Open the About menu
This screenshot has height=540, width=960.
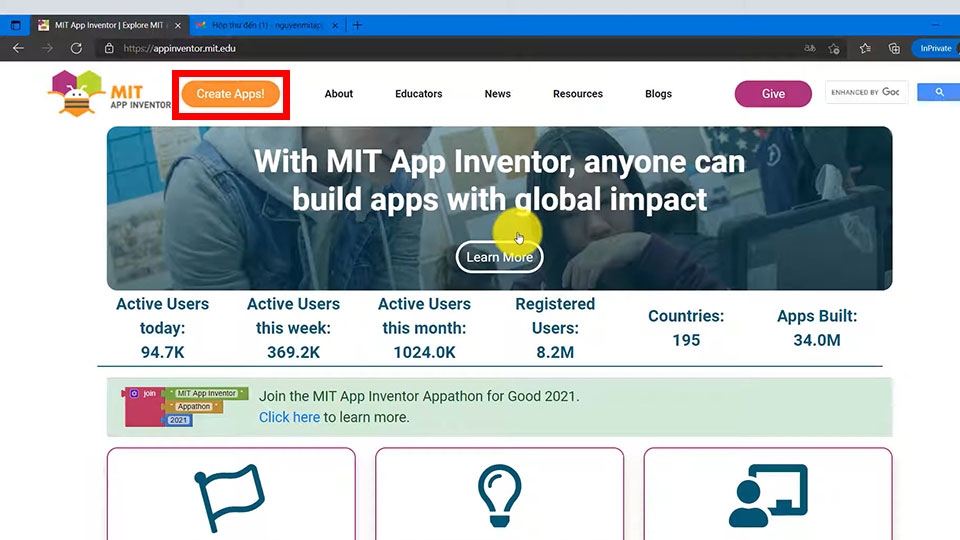point(339,94)
